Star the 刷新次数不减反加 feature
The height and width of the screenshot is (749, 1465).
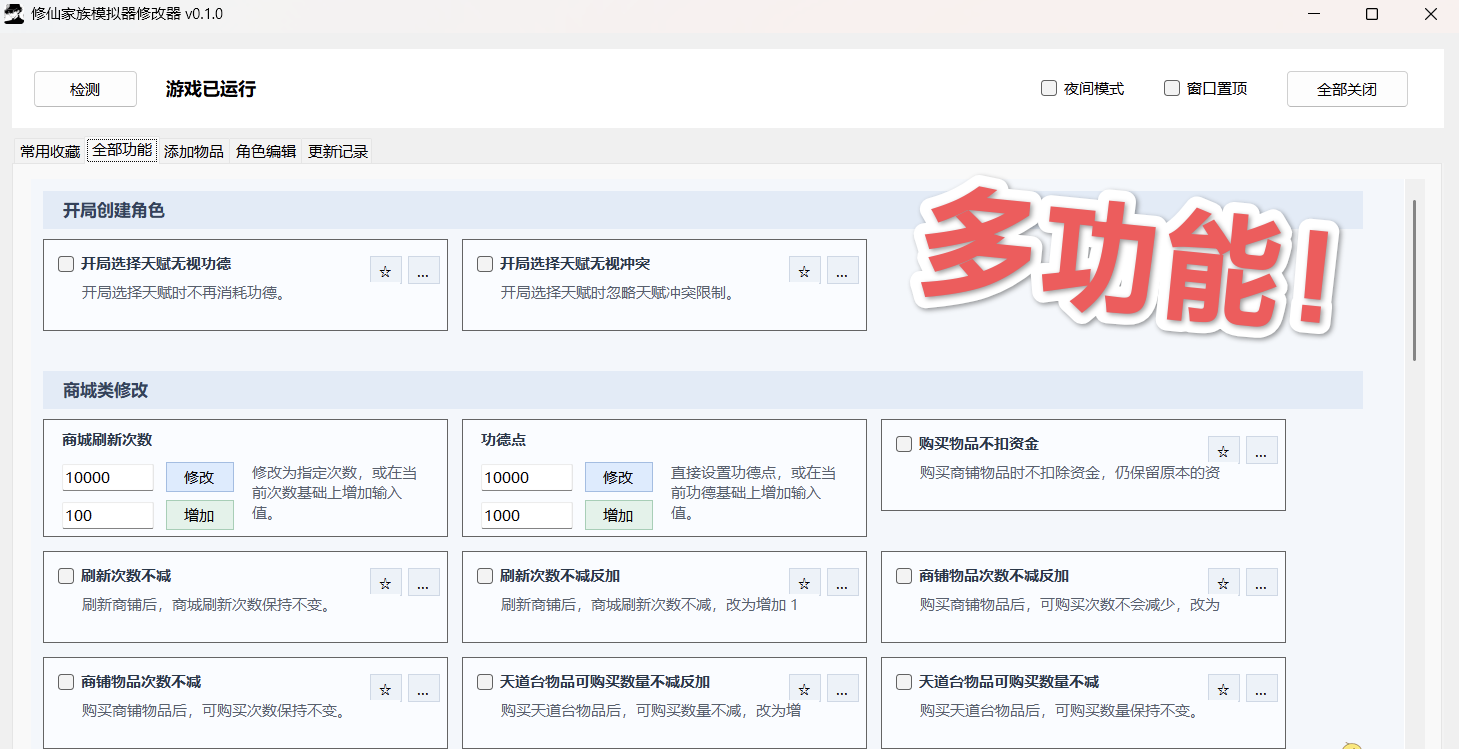point(805,583)
